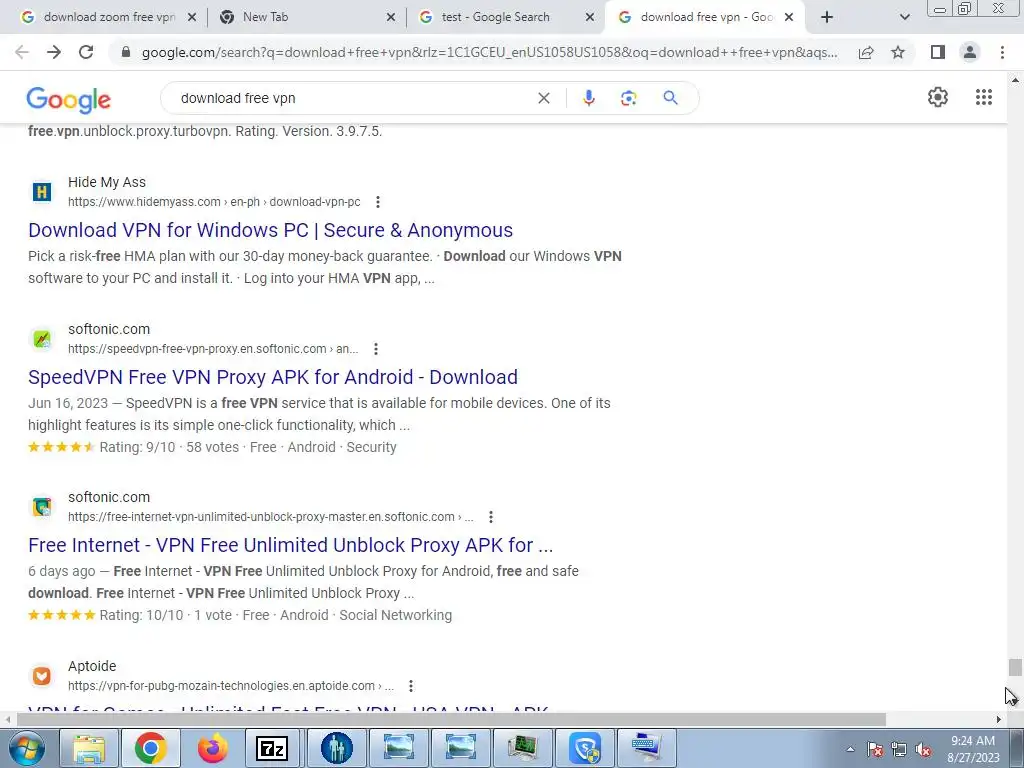Clear the search box with X
This screenshot has height=768, width=1024.
pos(543,98)
